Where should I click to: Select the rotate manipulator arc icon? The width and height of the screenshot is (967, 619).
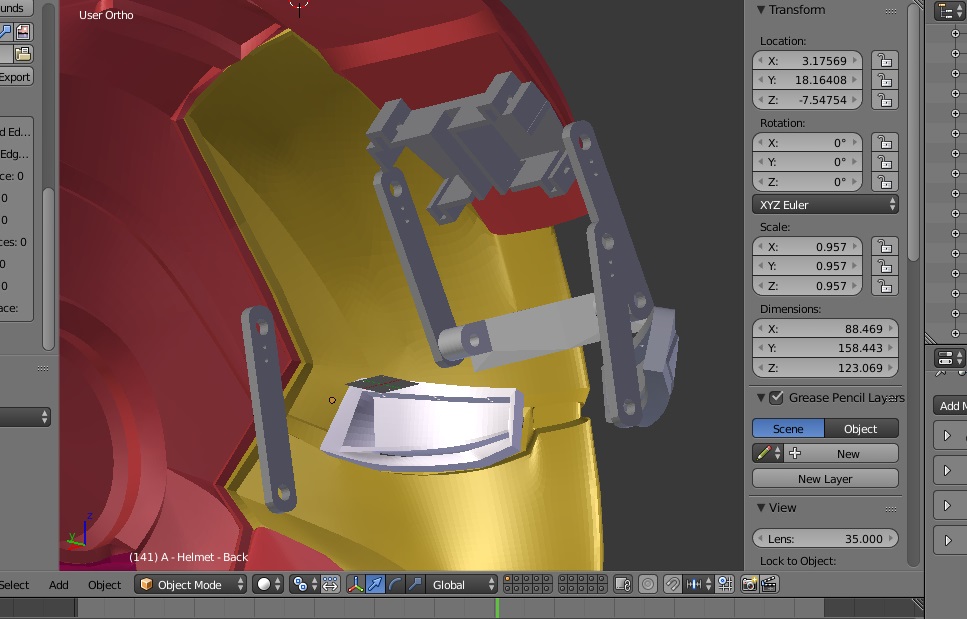click(x=395, y=585)
